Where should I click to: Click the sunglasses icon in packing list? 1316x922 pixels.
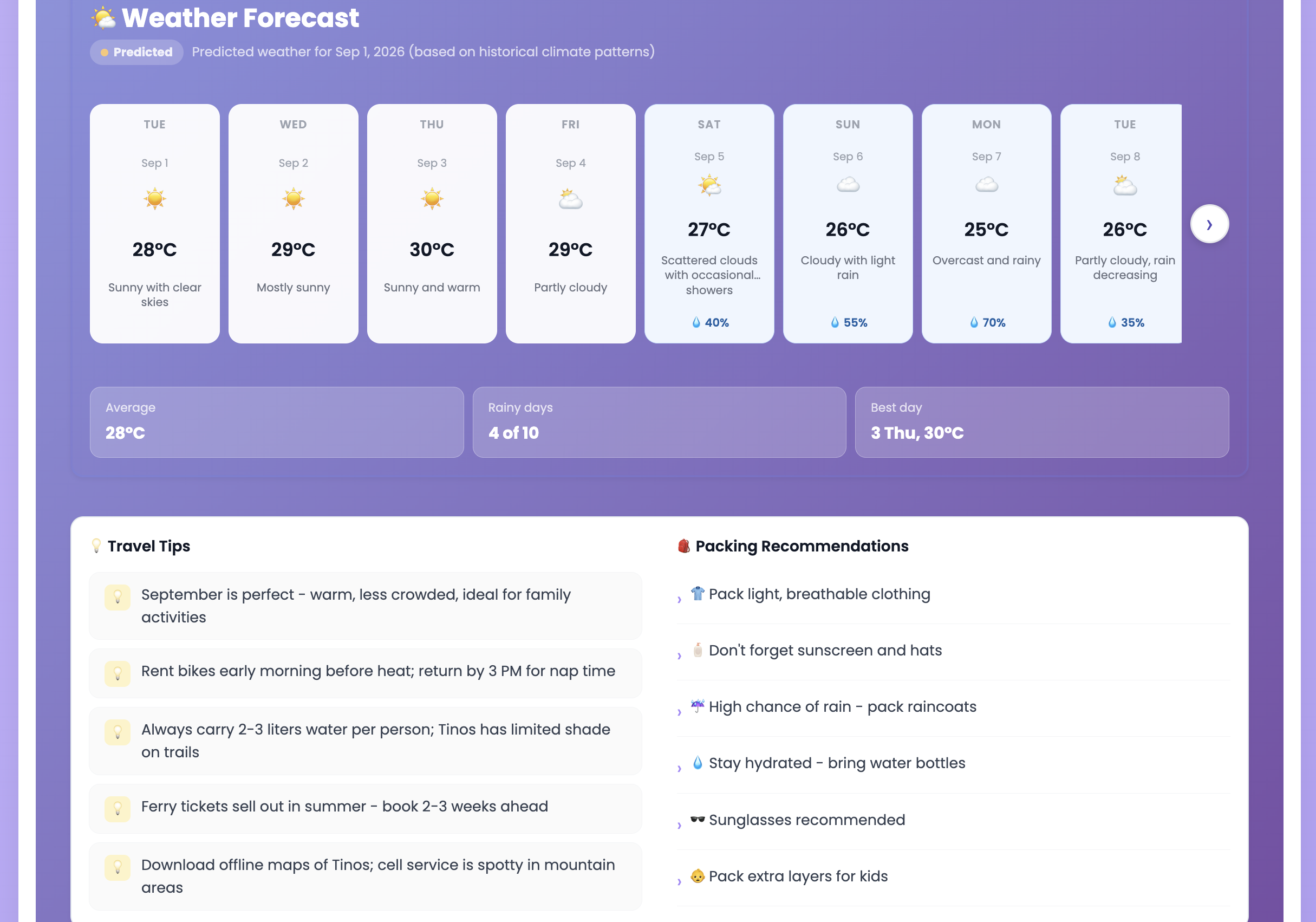click(x=698, y=820)
